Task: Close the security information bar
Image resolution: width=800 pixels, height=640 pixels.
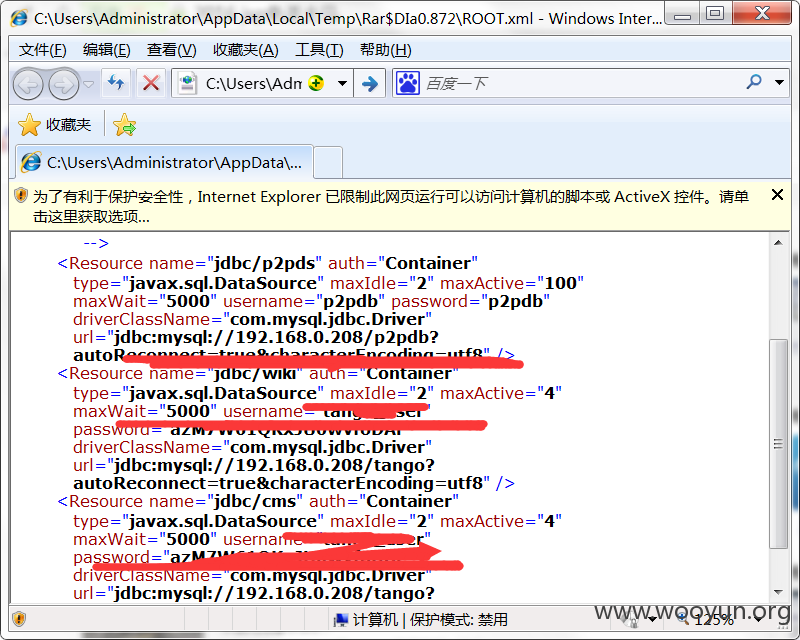Action: tap(777, 194)
